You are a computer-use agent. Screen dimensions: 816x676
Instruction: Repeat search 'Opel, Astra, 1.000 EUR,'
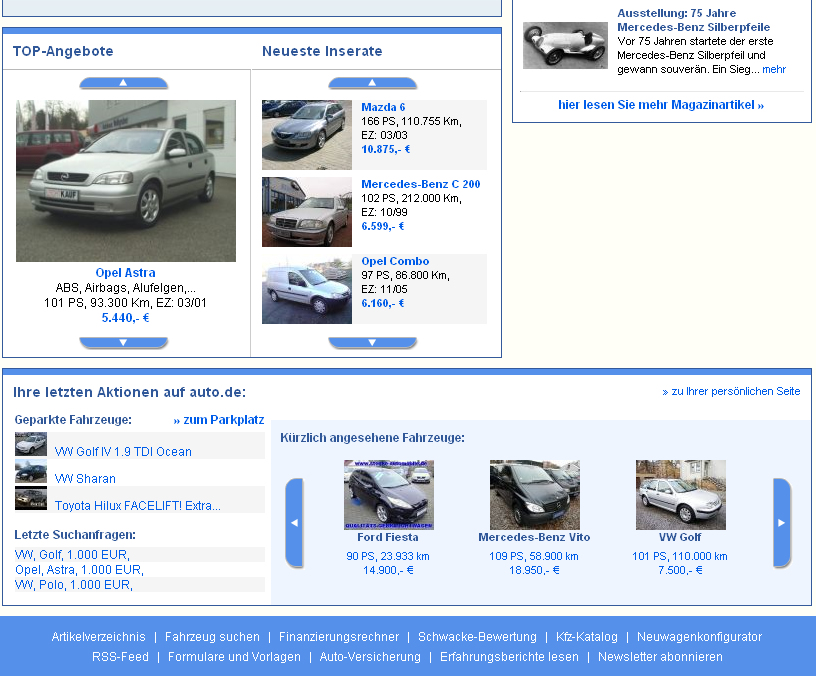click(x=79, y=570)
